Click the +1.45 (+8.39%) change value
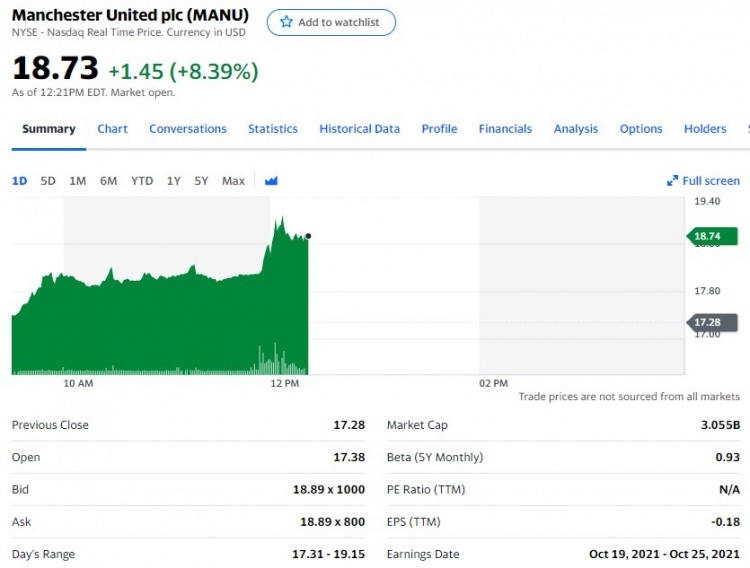This screenshot has height=568, width=750. tap(183, 71)
